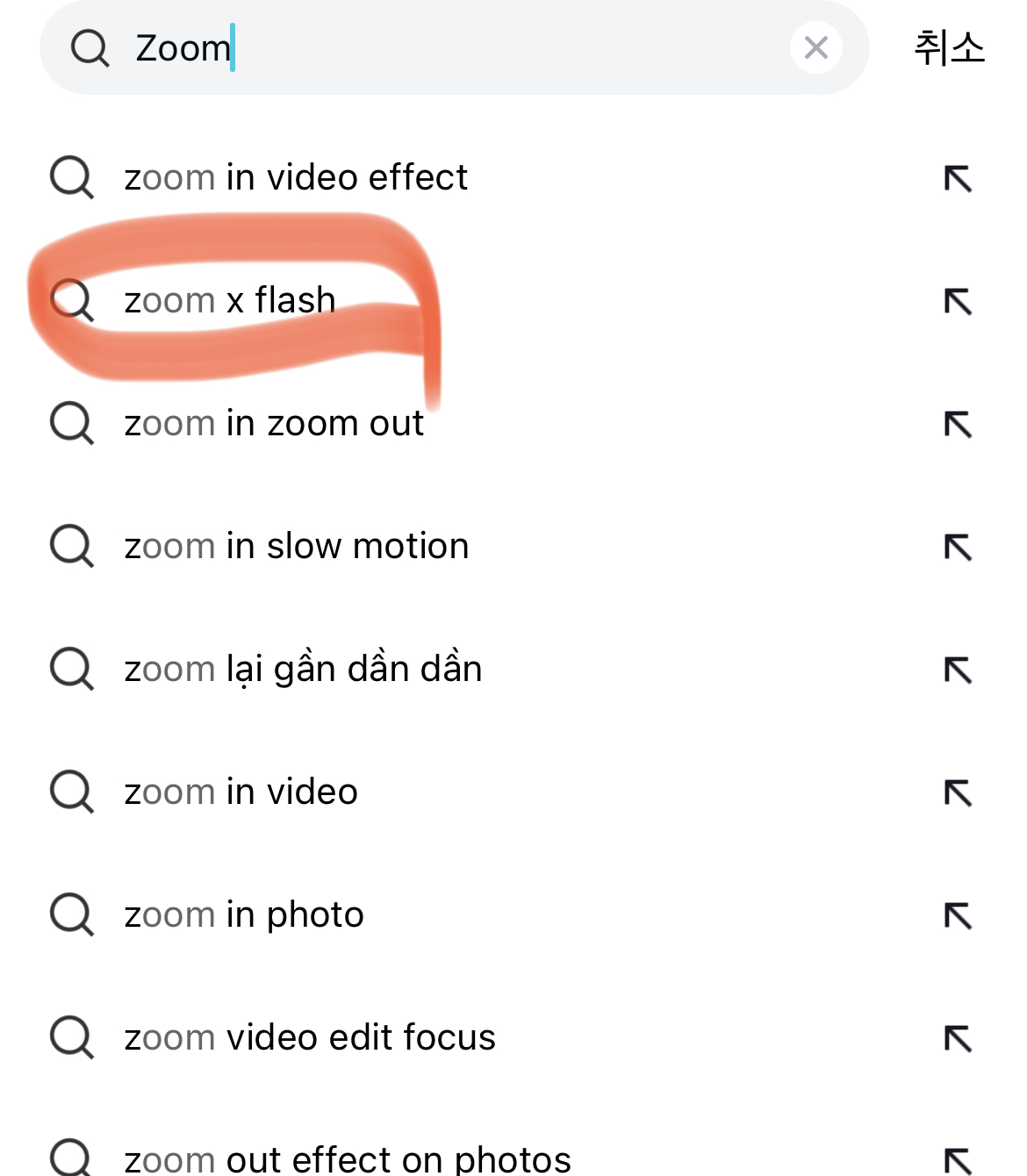Tap arrow icon beside 'zoom x flash'
The height and width of the screenshot is (1176, 1027).
(958, 301)
